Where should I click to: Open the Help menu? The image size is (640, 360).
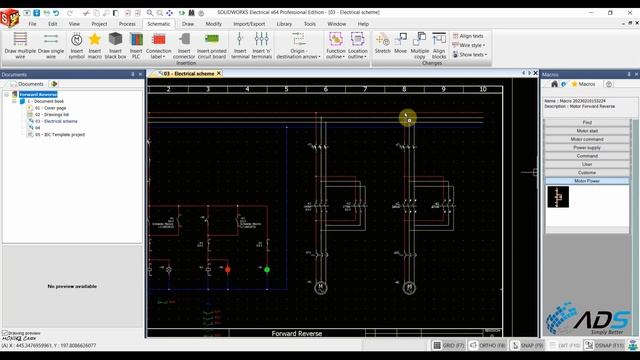(363, 24)
